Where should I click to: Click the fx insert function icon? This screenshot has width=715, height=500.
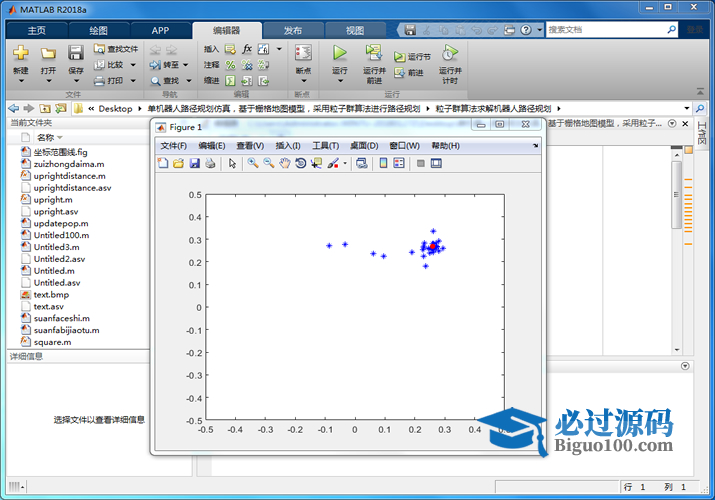247,49
